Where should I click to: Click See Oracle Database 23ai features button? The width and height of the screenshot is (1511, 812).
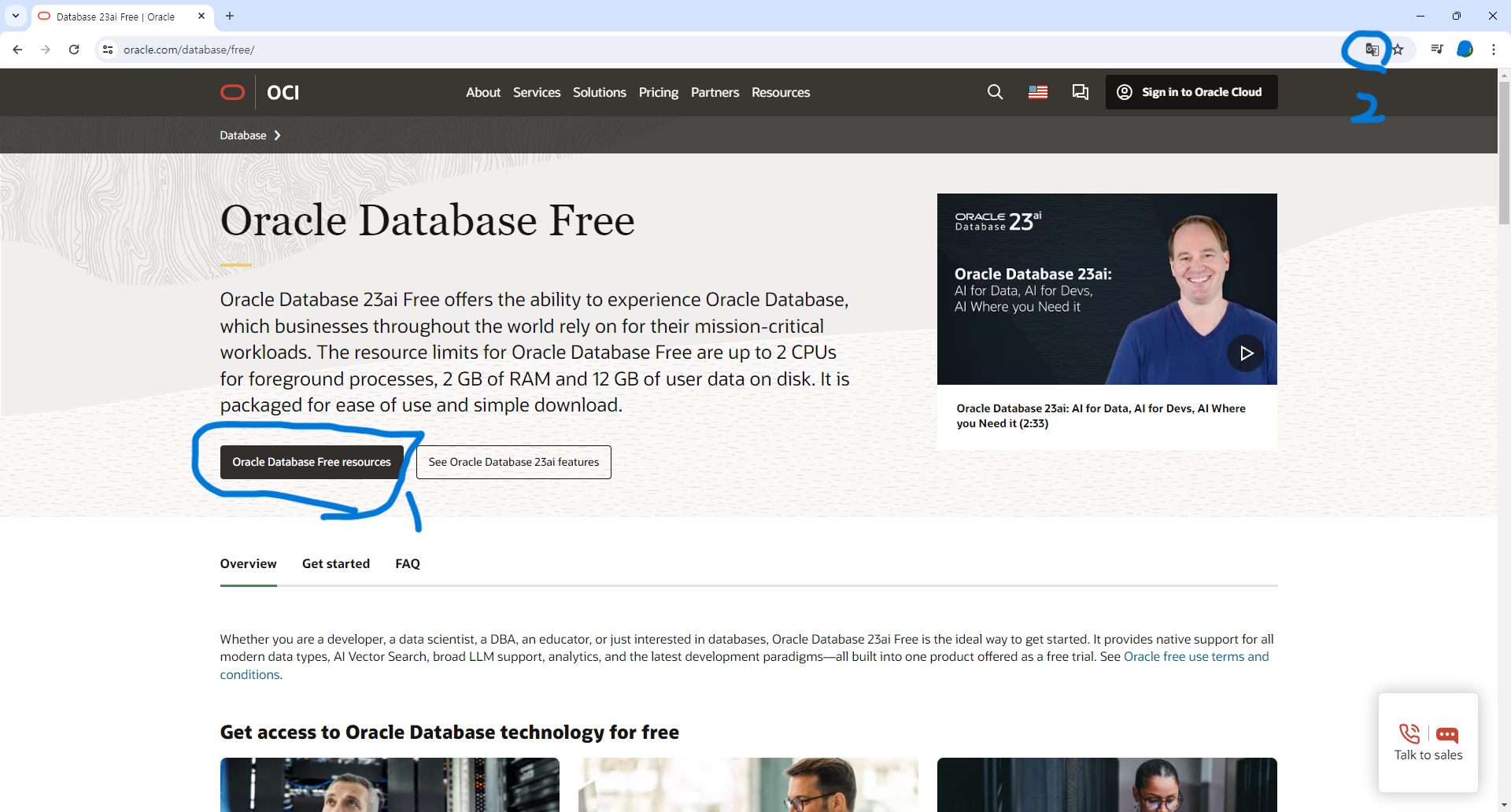(x=514, y=462)
